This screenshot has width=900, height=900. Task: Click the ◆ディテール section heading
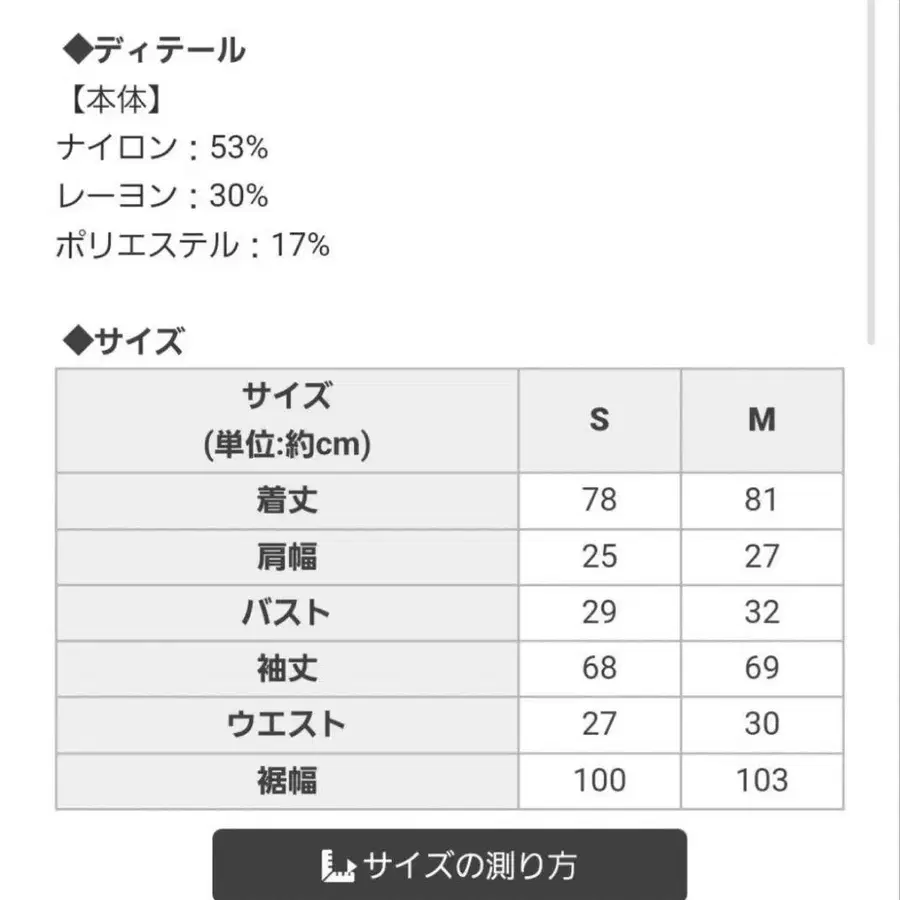154,50
